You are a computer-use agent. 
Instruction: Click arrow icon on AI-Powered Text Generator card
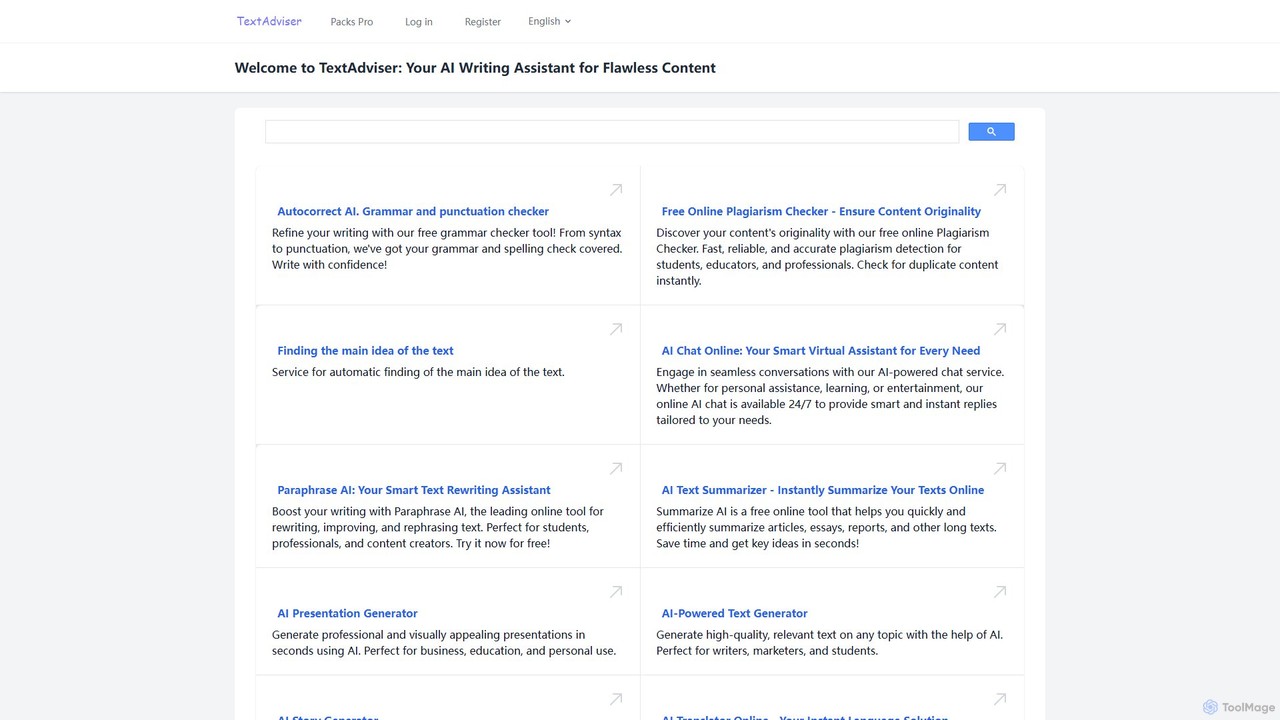coord(1000,591)
